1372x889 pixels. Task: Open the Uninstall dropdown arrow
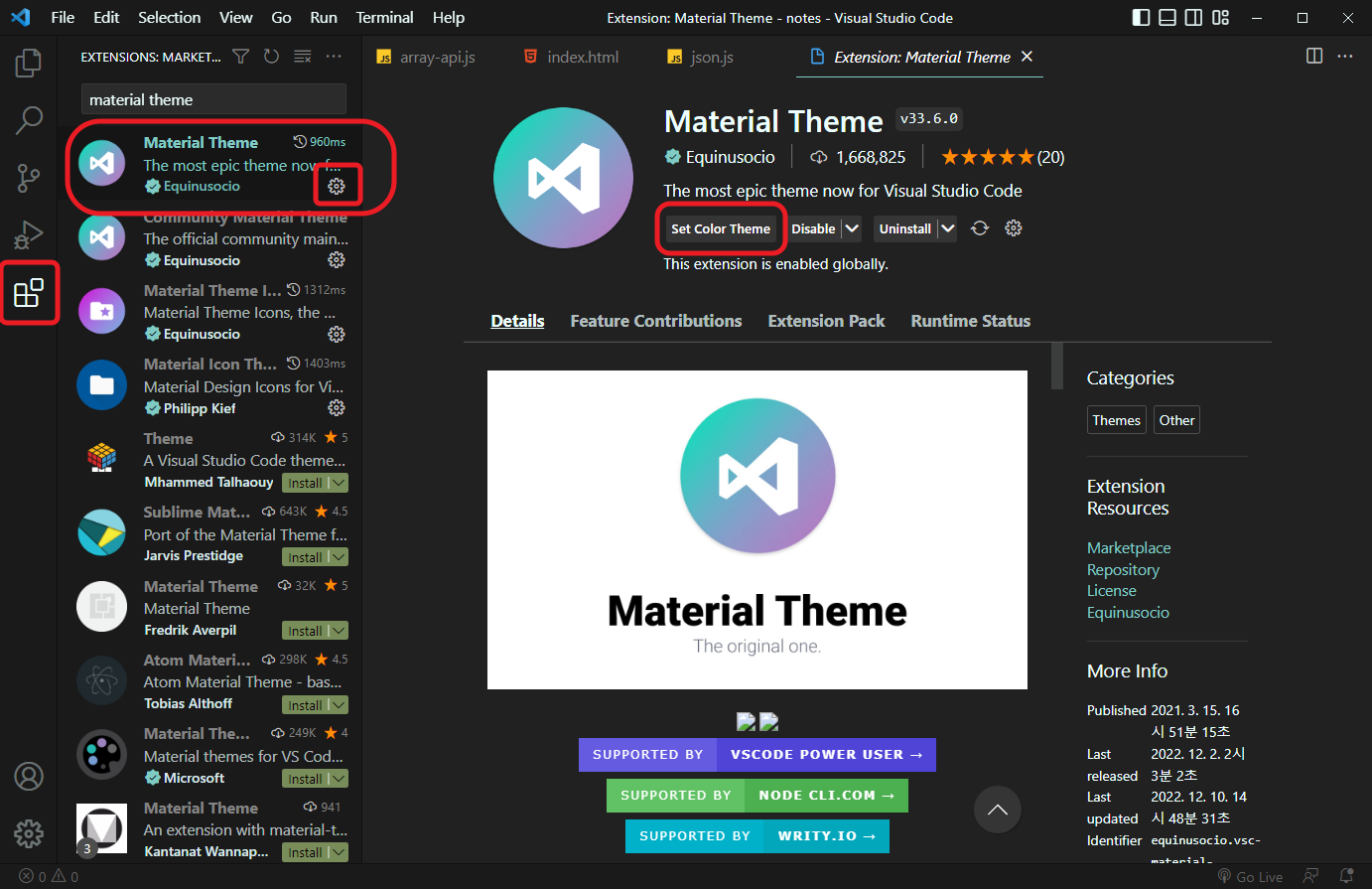(948, 228)
